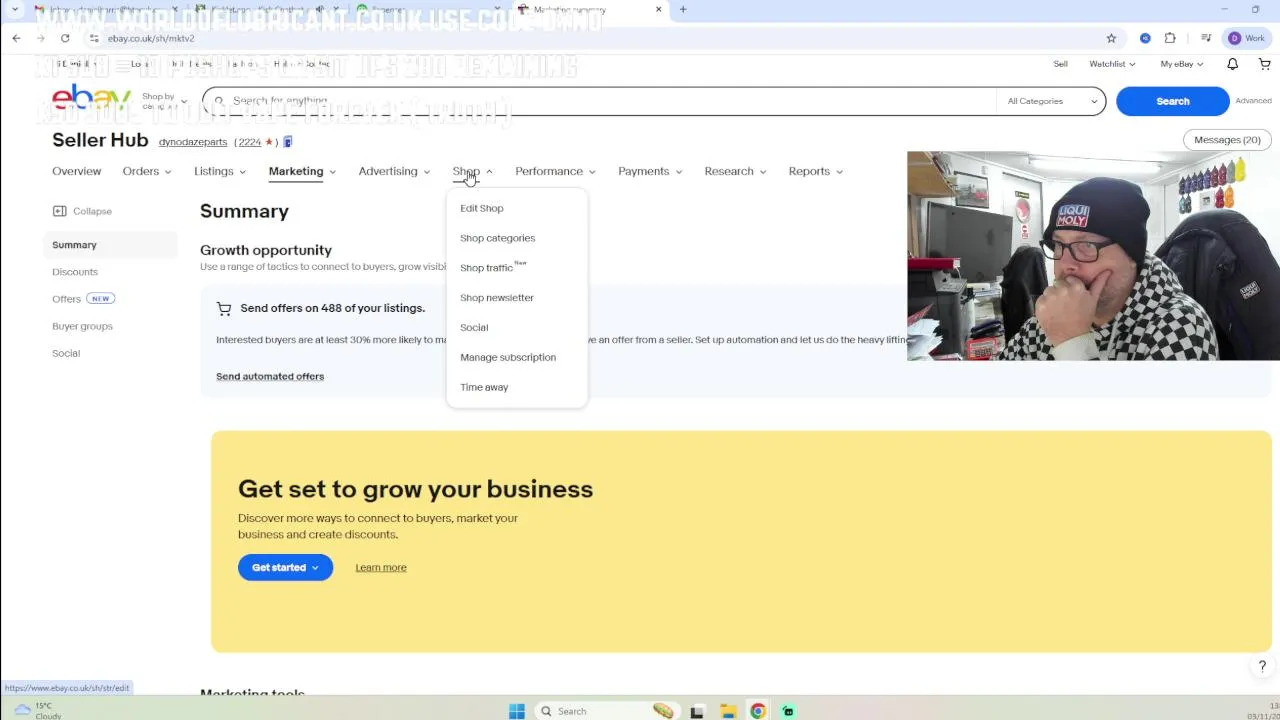Reload the page with refresh icon
1280x720 pixels.
pos(65,38)
